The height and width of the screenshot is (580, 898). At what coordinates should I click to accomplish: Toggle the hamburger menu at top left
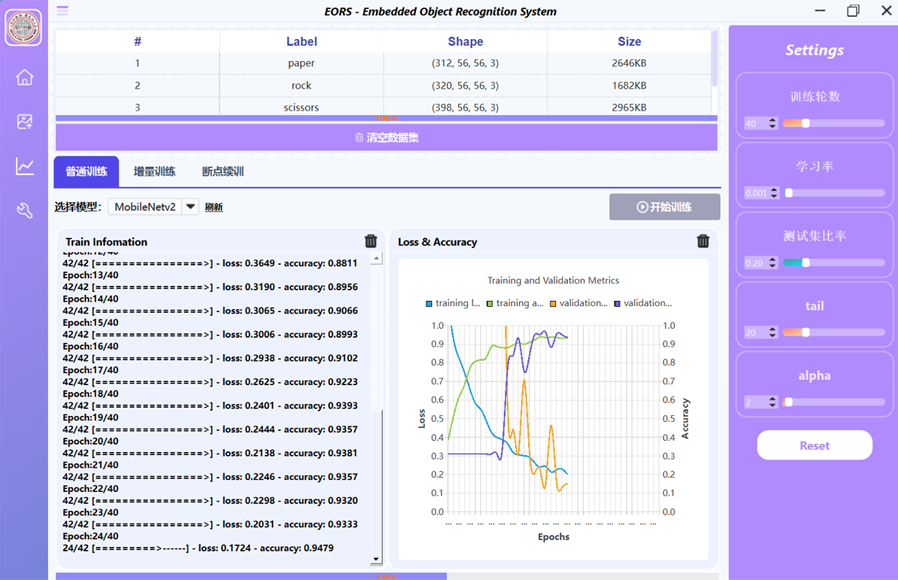click(63, 11)
